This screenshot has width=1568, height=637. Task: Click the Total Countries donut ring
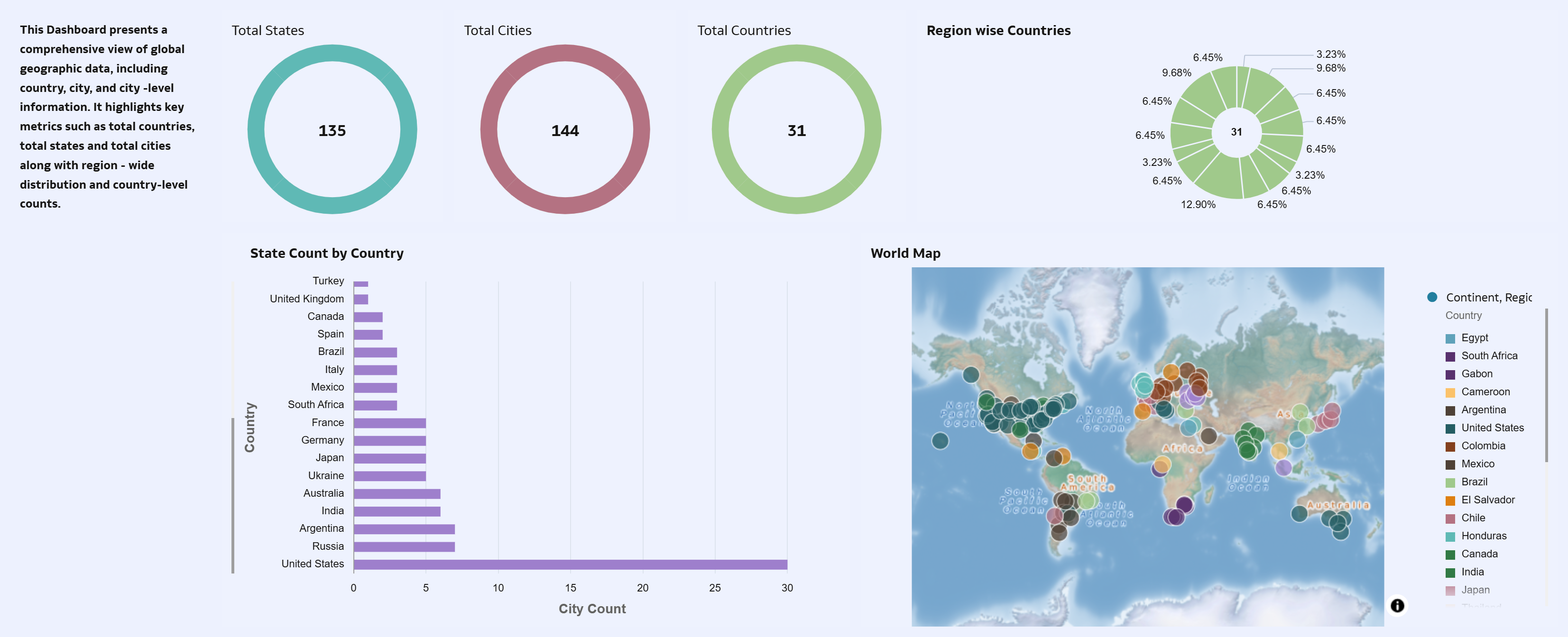coord(796,53)
